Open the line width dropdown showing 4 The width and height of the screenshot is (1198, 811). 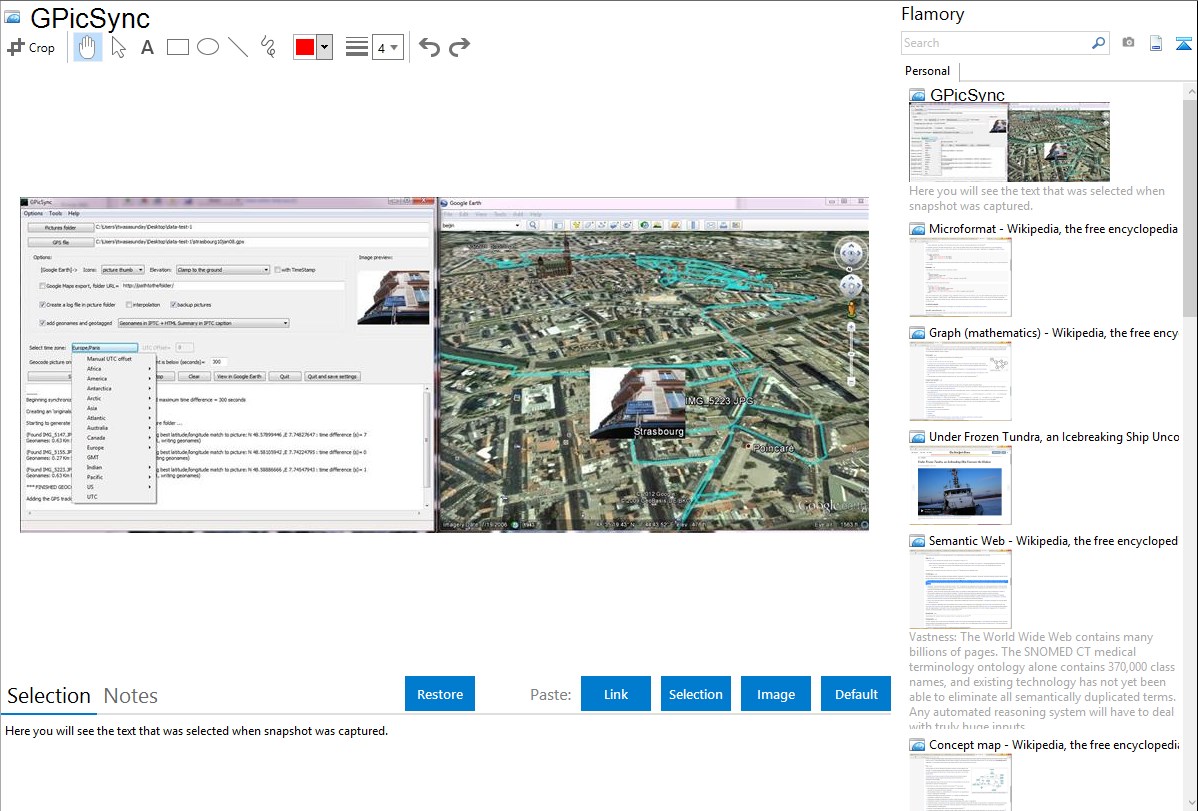tap(387, 47)
